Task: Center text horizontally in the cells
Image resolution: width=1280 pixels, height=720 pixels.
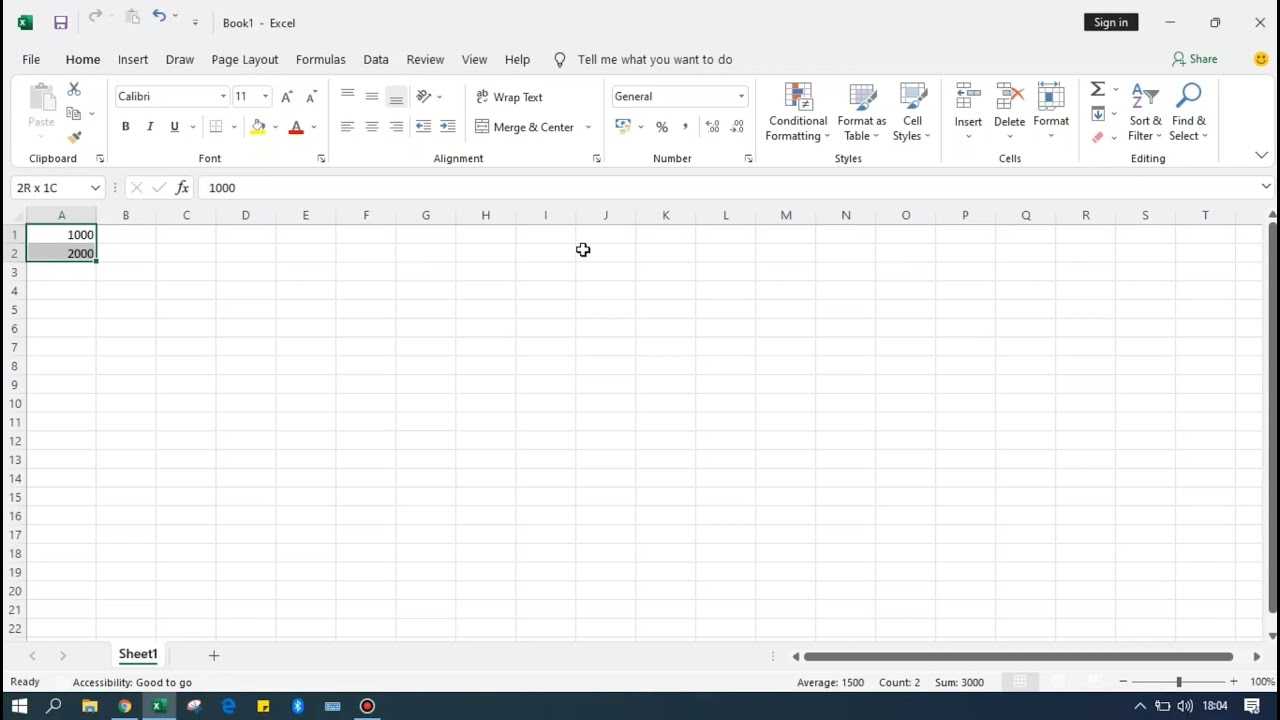Action: (372, 127)
